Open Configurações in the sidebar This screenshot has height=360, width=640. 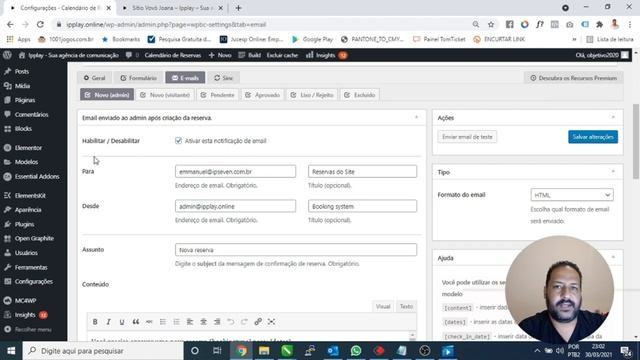pos(33,282)
